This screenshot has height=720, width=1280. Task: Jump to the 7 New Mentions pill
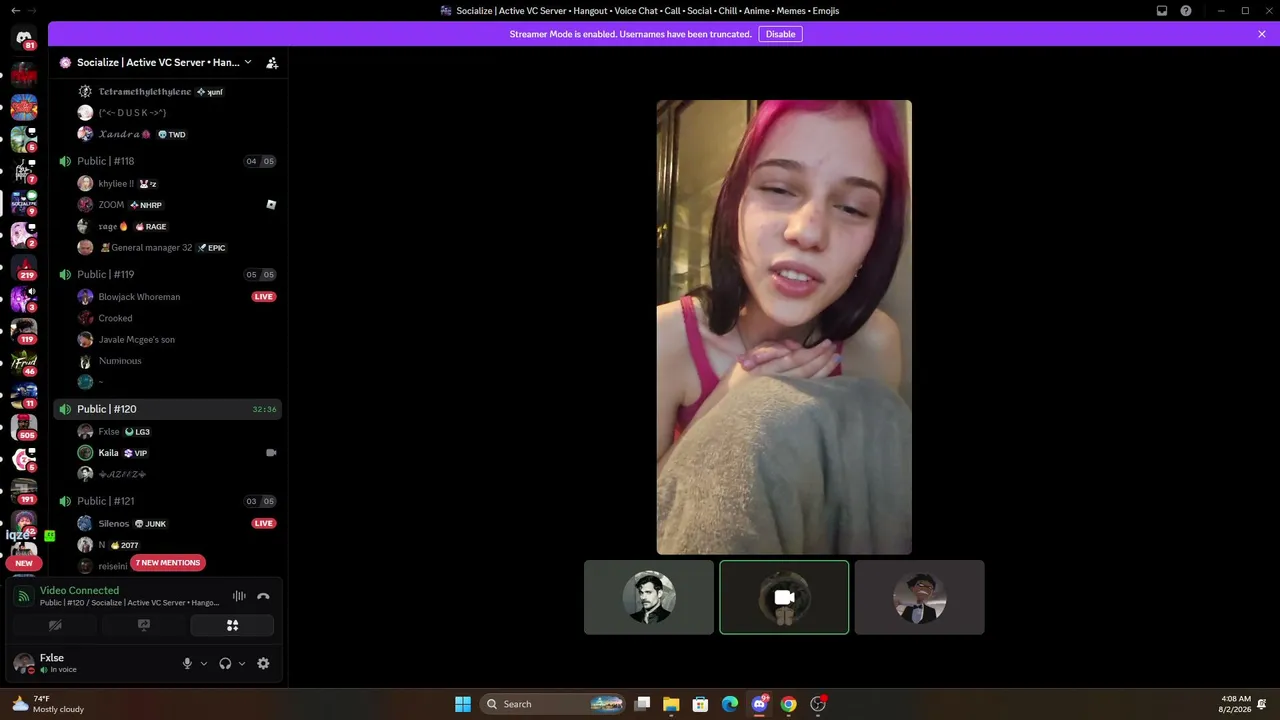pos(168,563)
